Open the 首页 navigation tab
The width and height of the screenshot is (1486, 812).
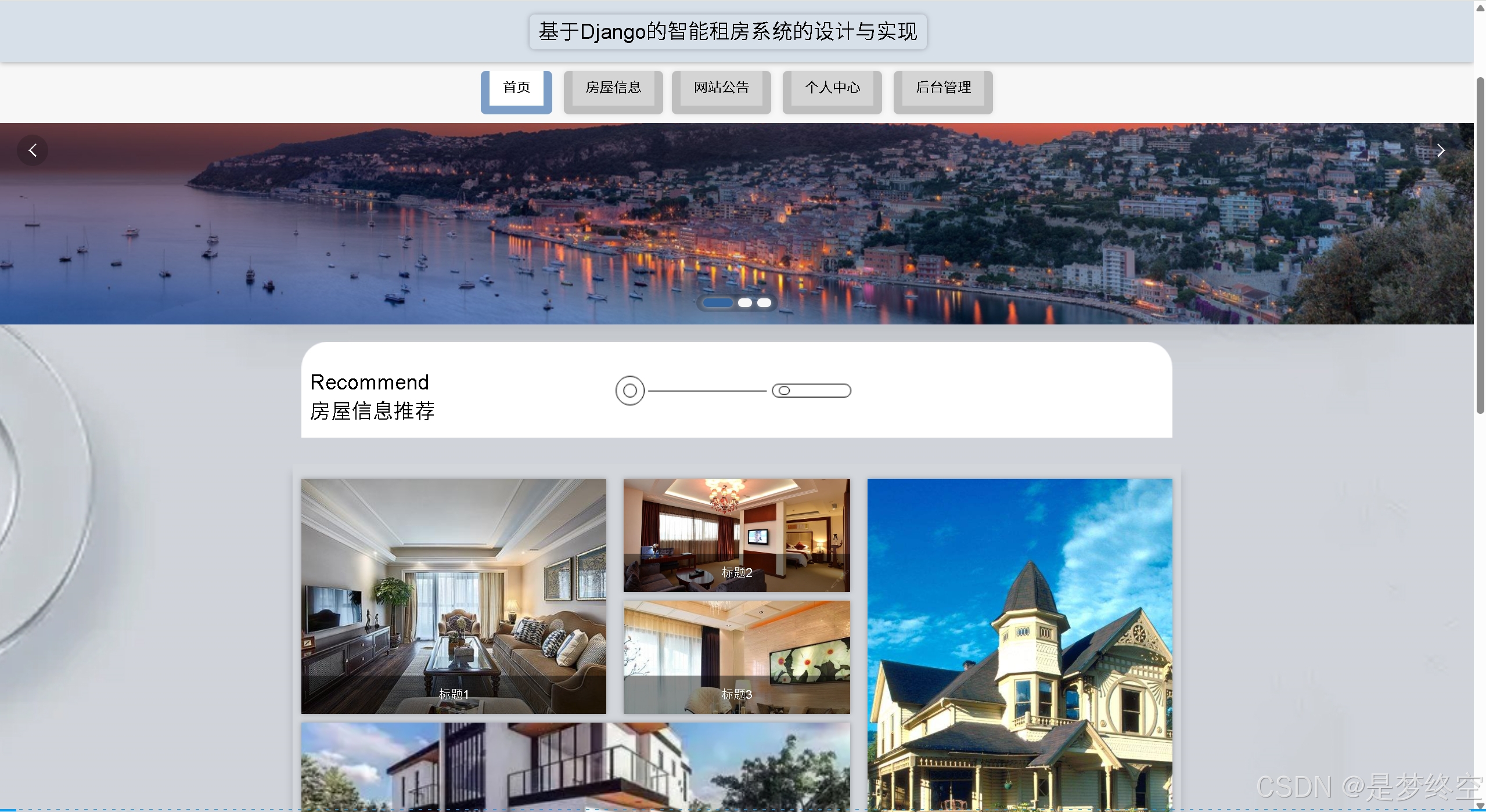coord(516,88)
